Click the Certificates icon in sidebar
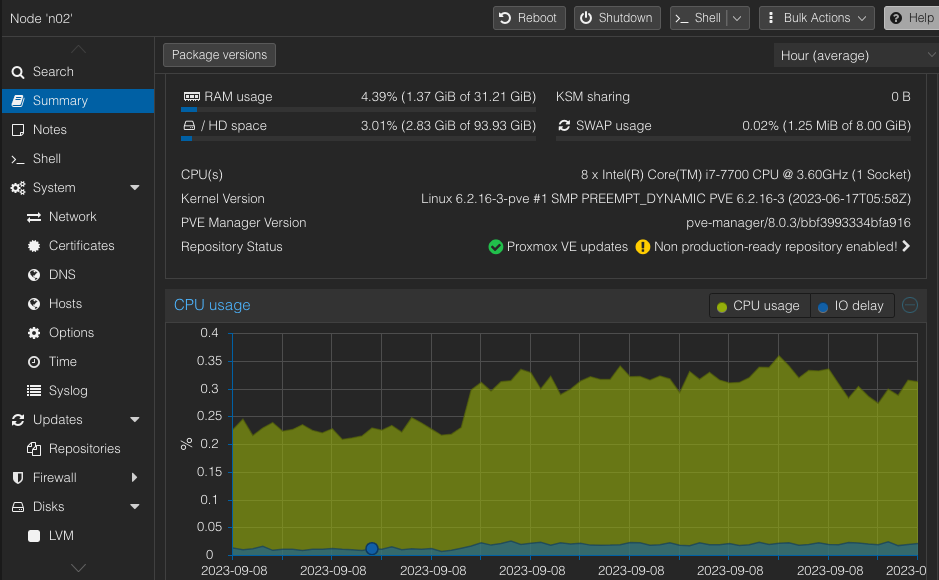This screenshot has width=939, height=580. (34, 246)
